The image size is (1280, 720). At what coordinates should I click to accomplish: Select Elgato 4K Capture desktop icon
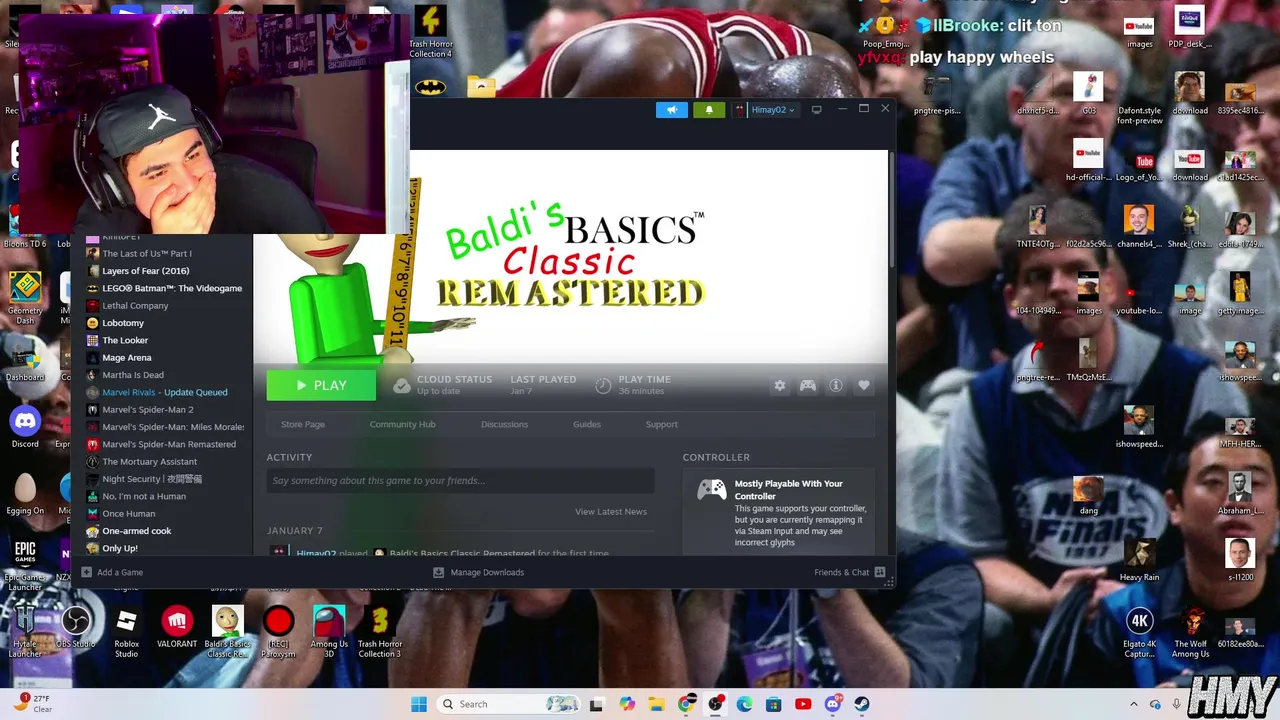(x=1139, y=633)
